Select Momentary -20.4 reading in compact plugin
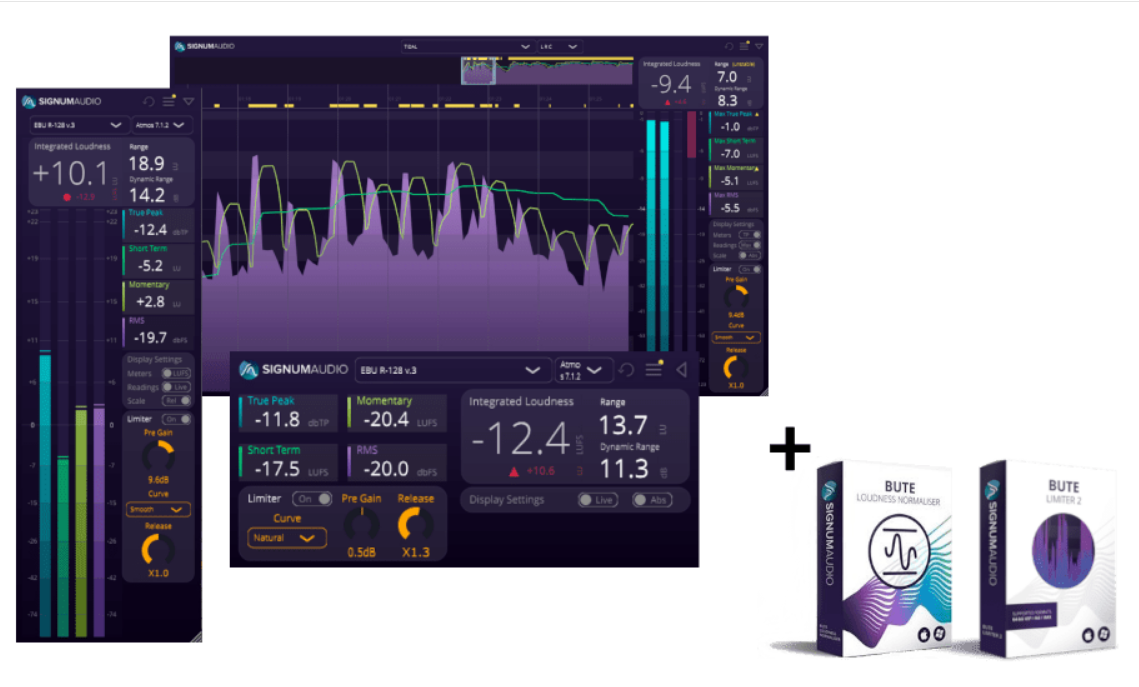The image size is (1139, 687). pos(397,412)
